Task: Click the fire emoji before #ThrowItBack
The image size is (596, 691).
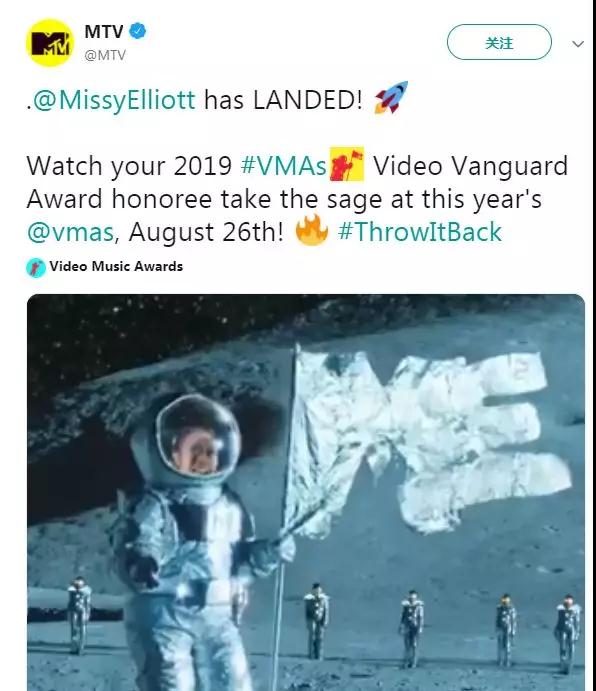Action: pyautogui.click(x=311, y=230)
